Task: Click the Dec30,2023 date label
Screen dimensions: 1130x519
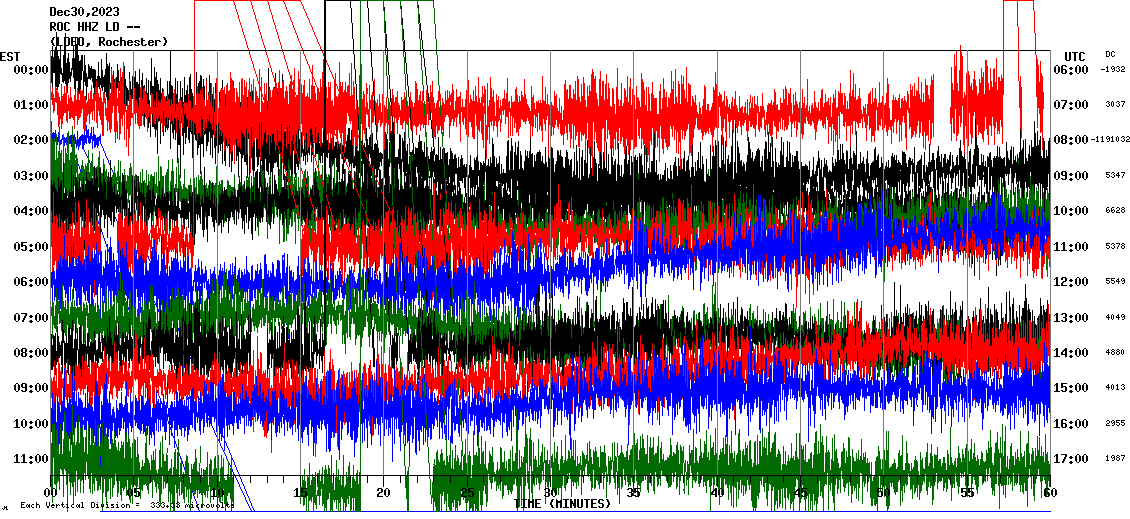Action: coord(84,12)
